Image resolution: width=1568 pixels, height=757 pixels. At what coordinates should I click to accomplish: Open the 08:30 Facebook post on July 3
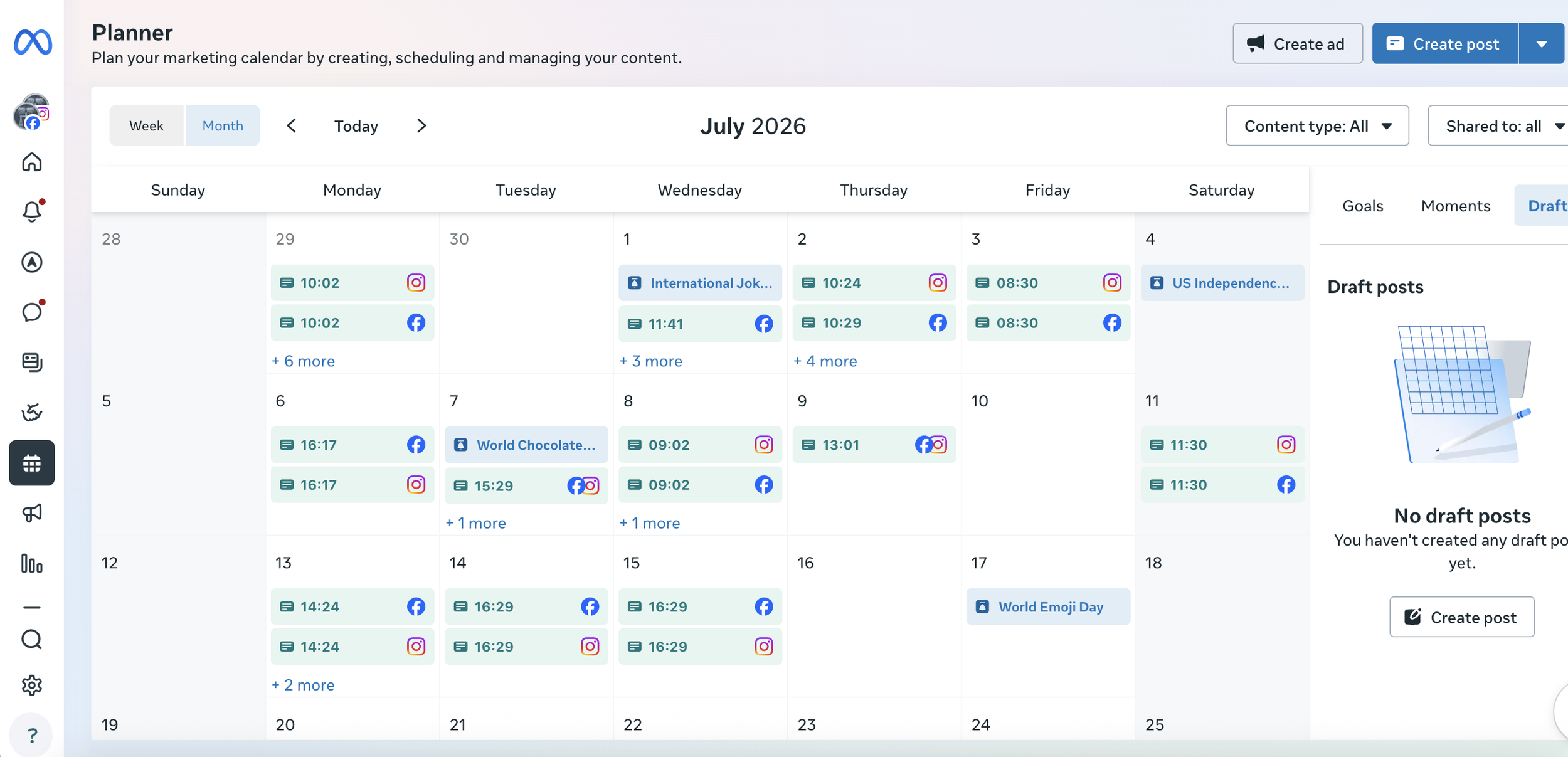(x=1048, y=323)
